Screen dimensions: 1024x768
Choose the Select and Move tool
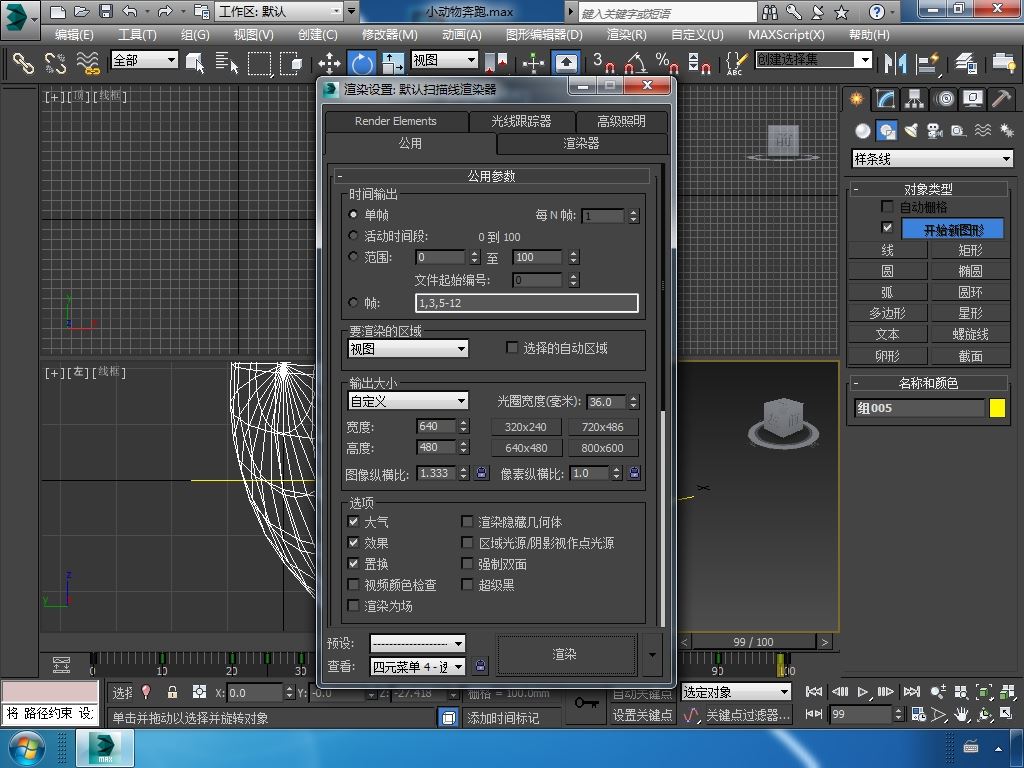point(329,63)
